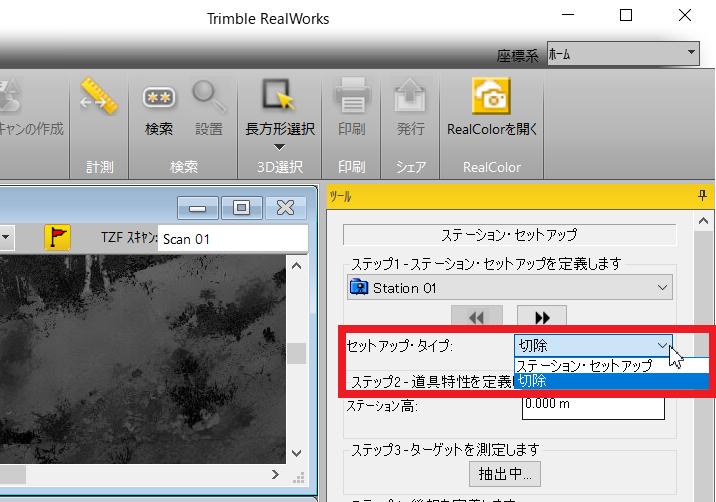This screenshot has height=502, width=716.
Task: Click the 抽出中... button
Action: coord(505,474)
